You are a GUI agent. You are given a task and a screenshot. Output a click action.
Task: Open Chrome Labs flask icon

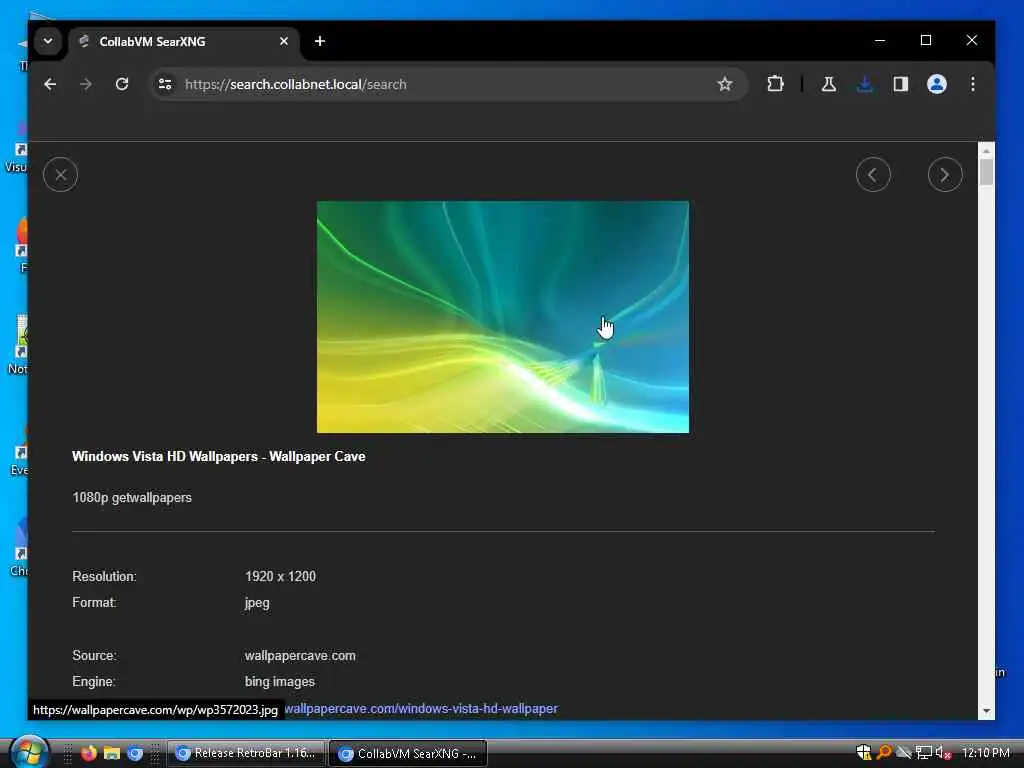829,84
